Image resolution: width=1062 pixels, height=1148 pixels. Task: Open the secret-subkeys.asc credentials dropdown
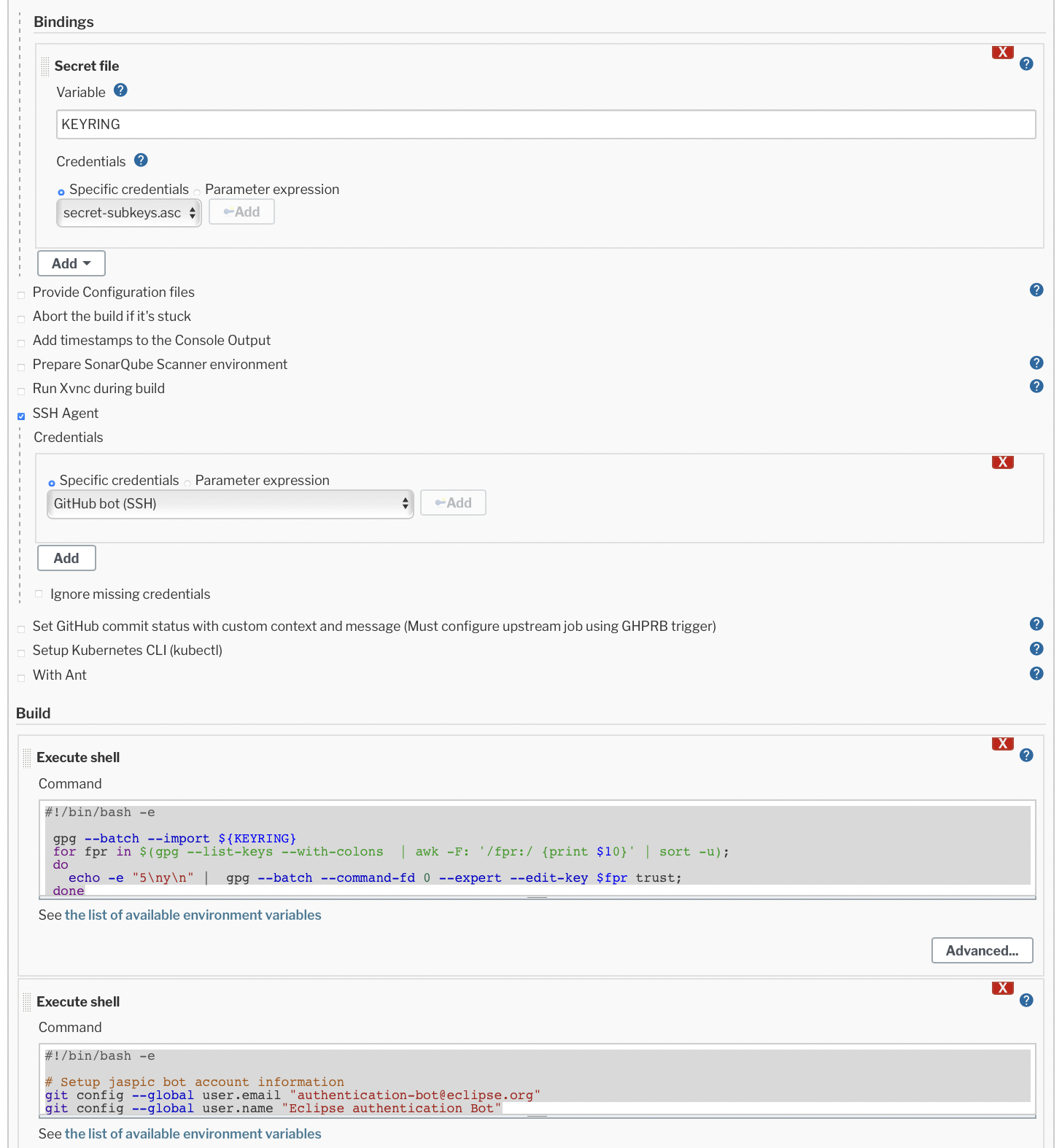(x=128, y=213)
